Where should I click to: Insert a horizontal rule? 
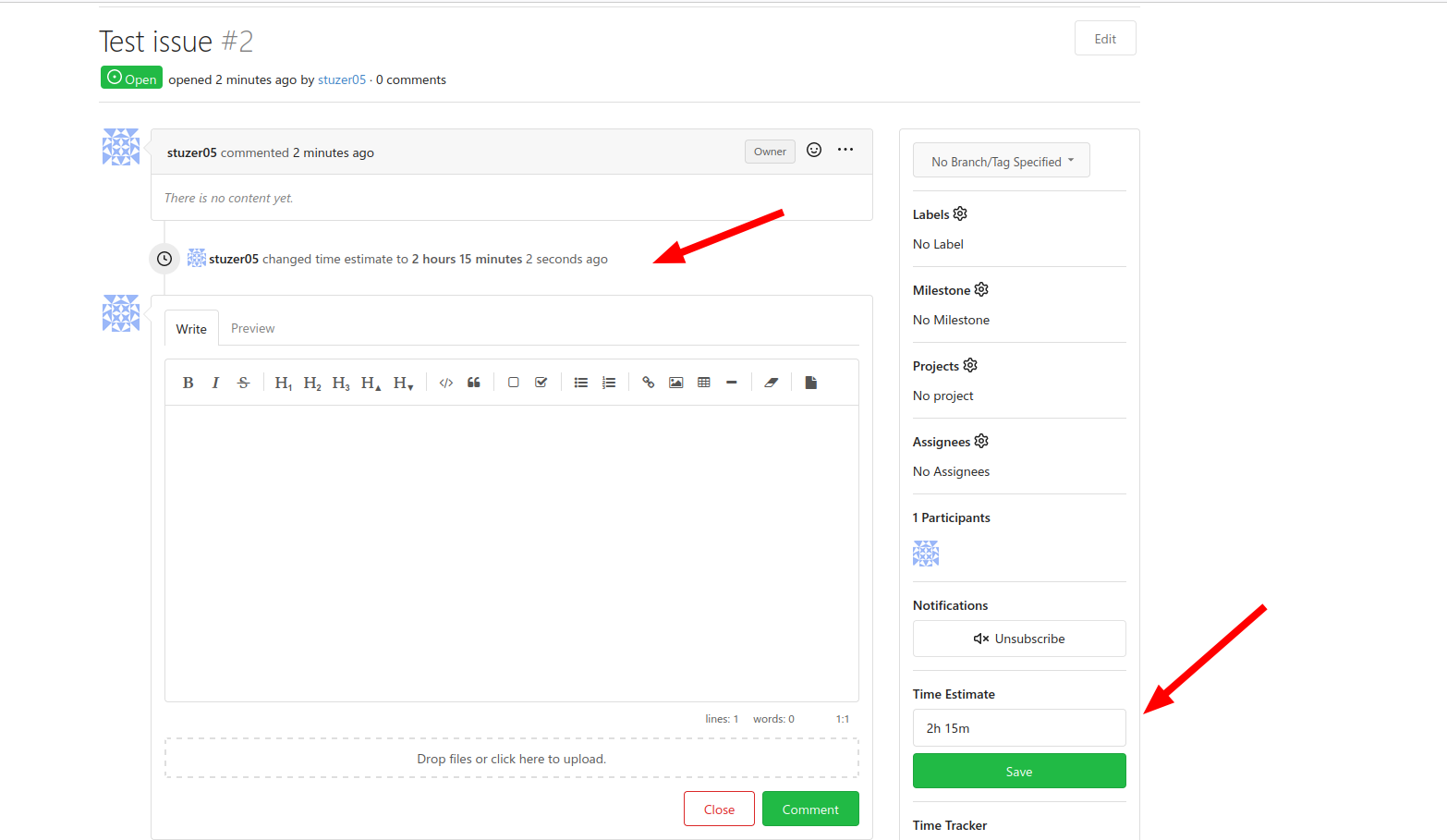[x=732, y=383]
